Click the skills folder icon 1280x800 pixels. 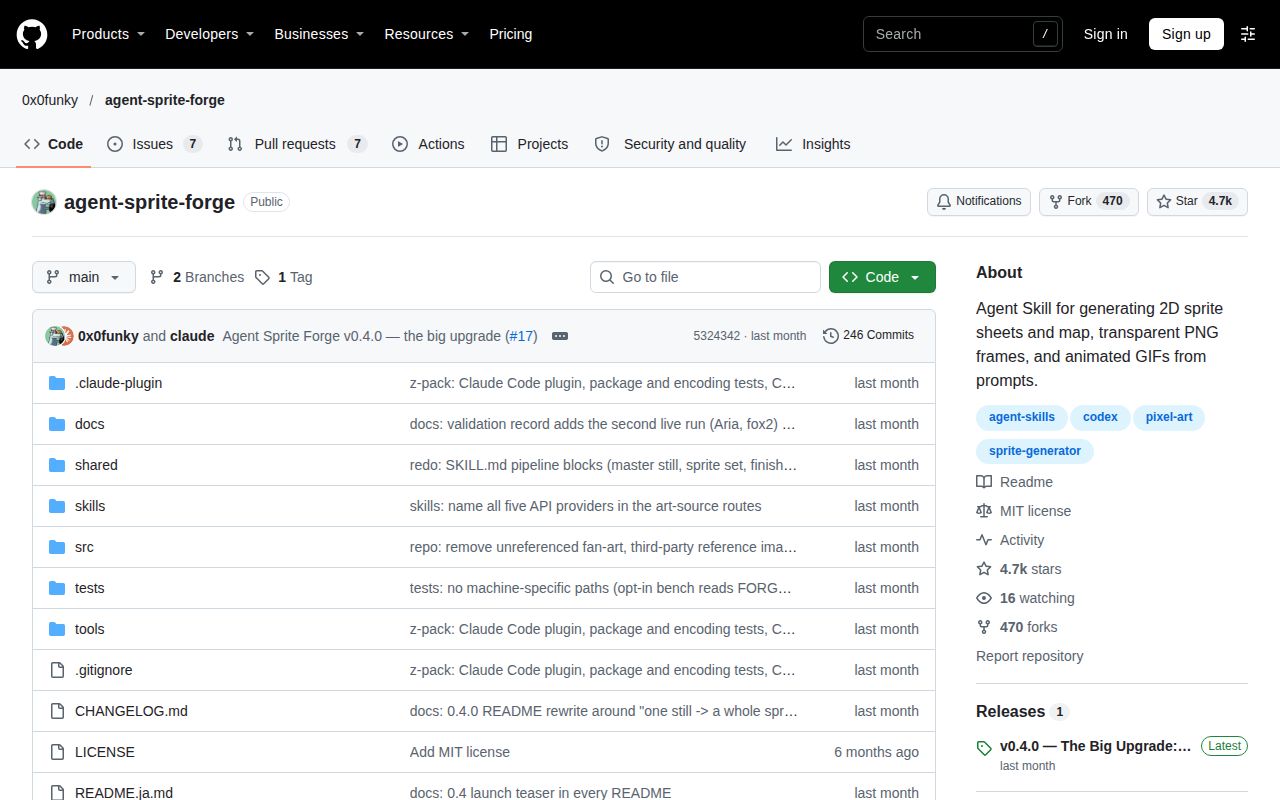tap(57, 506)
